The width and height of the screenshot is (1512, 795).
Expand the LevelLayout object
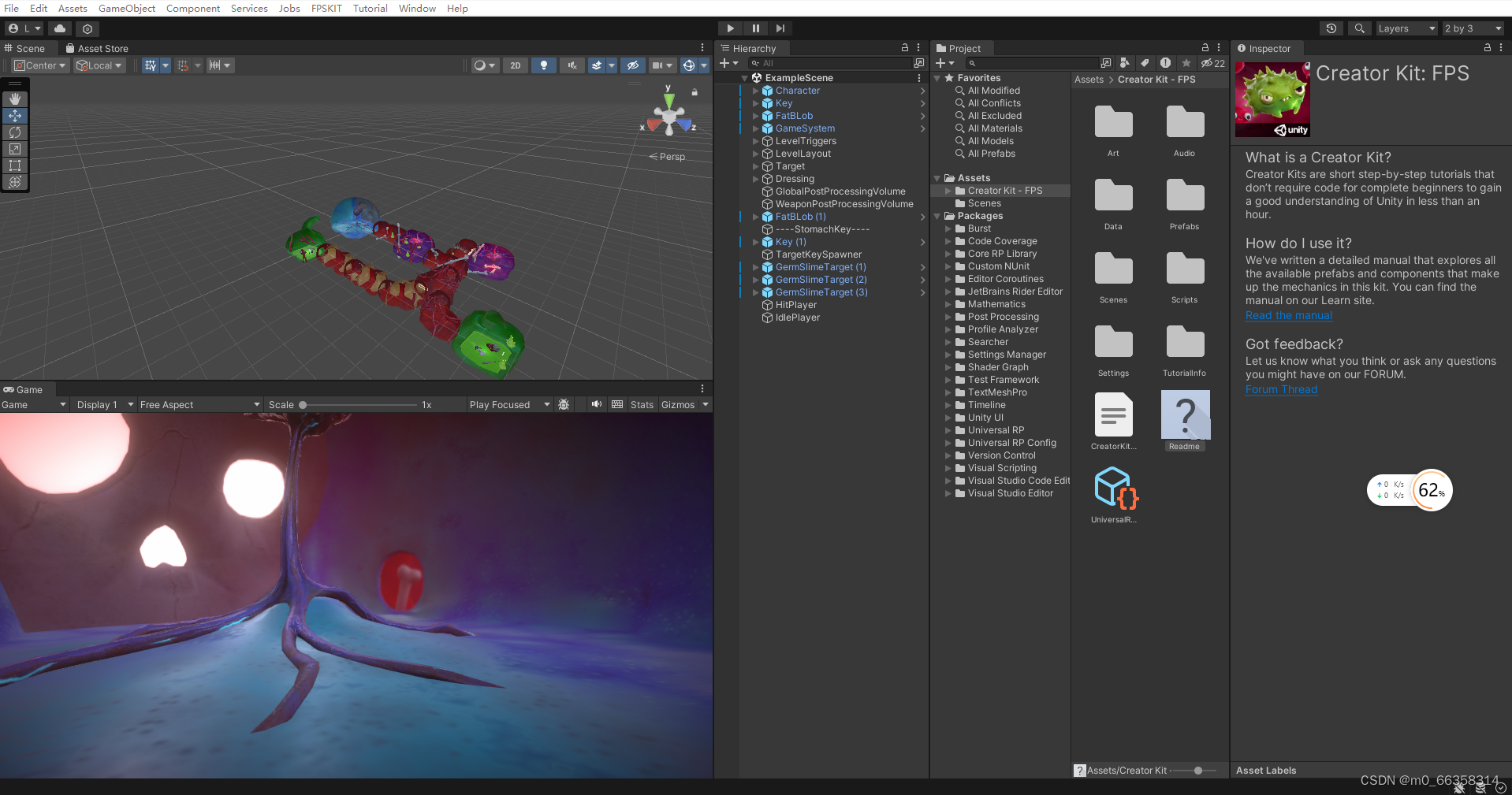tap(755, 154)
